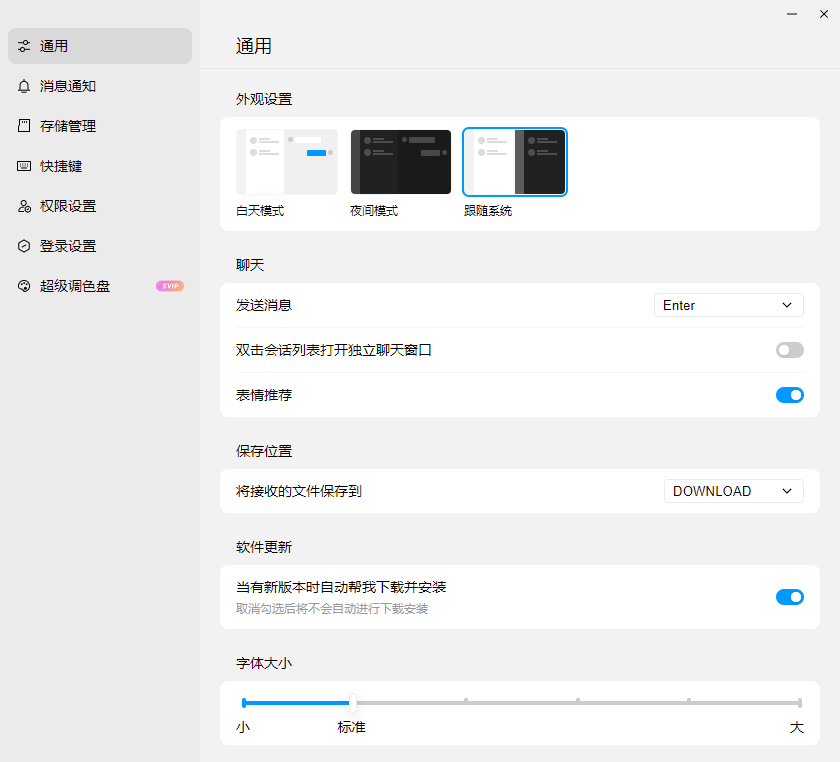Click the 超级调色盘 palette icon
The image size is (840, 762).
click(24, 286)
